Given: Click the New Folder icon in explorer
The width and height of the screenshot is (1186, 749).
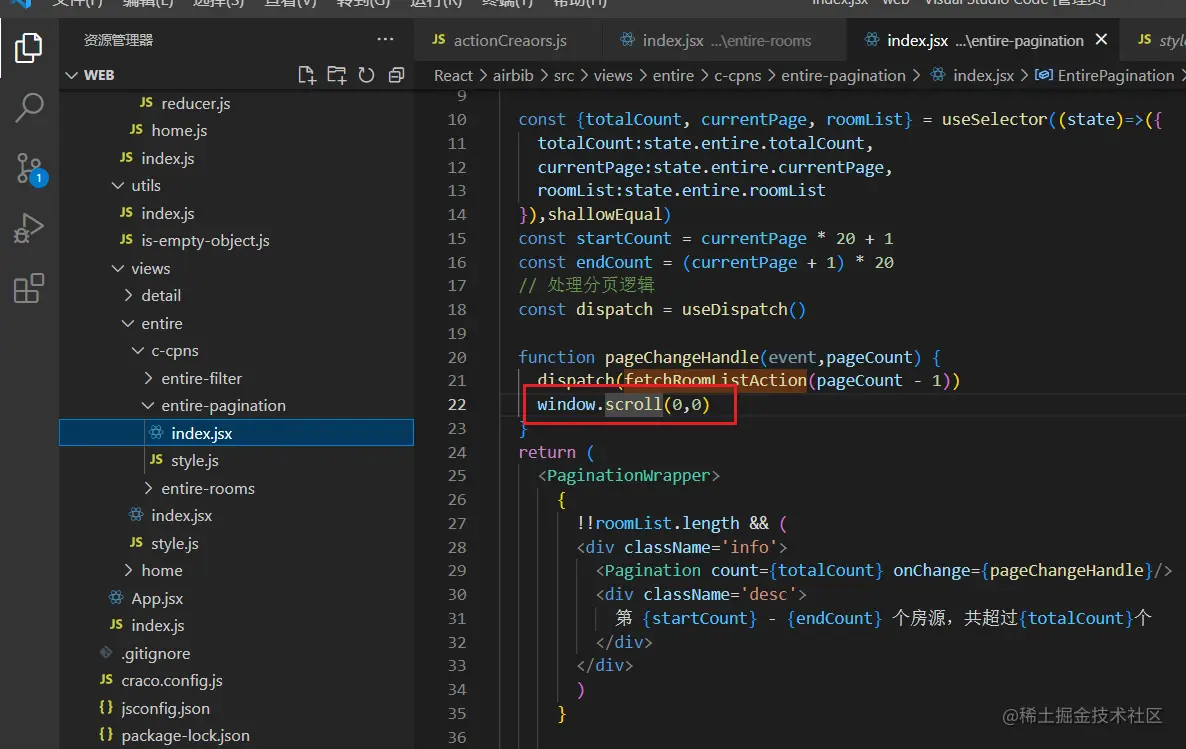Looking at the screenshot, I should click(x=336, y=75).
